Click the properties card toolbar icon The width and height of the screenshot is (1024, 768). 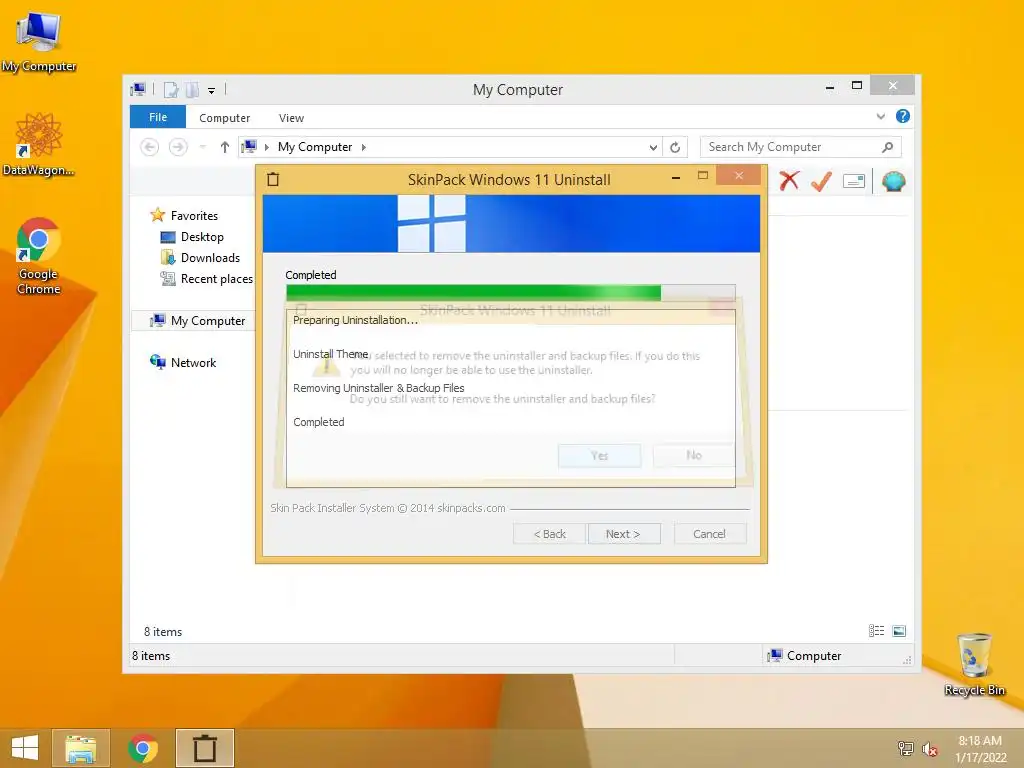click(x=854, y=181)
